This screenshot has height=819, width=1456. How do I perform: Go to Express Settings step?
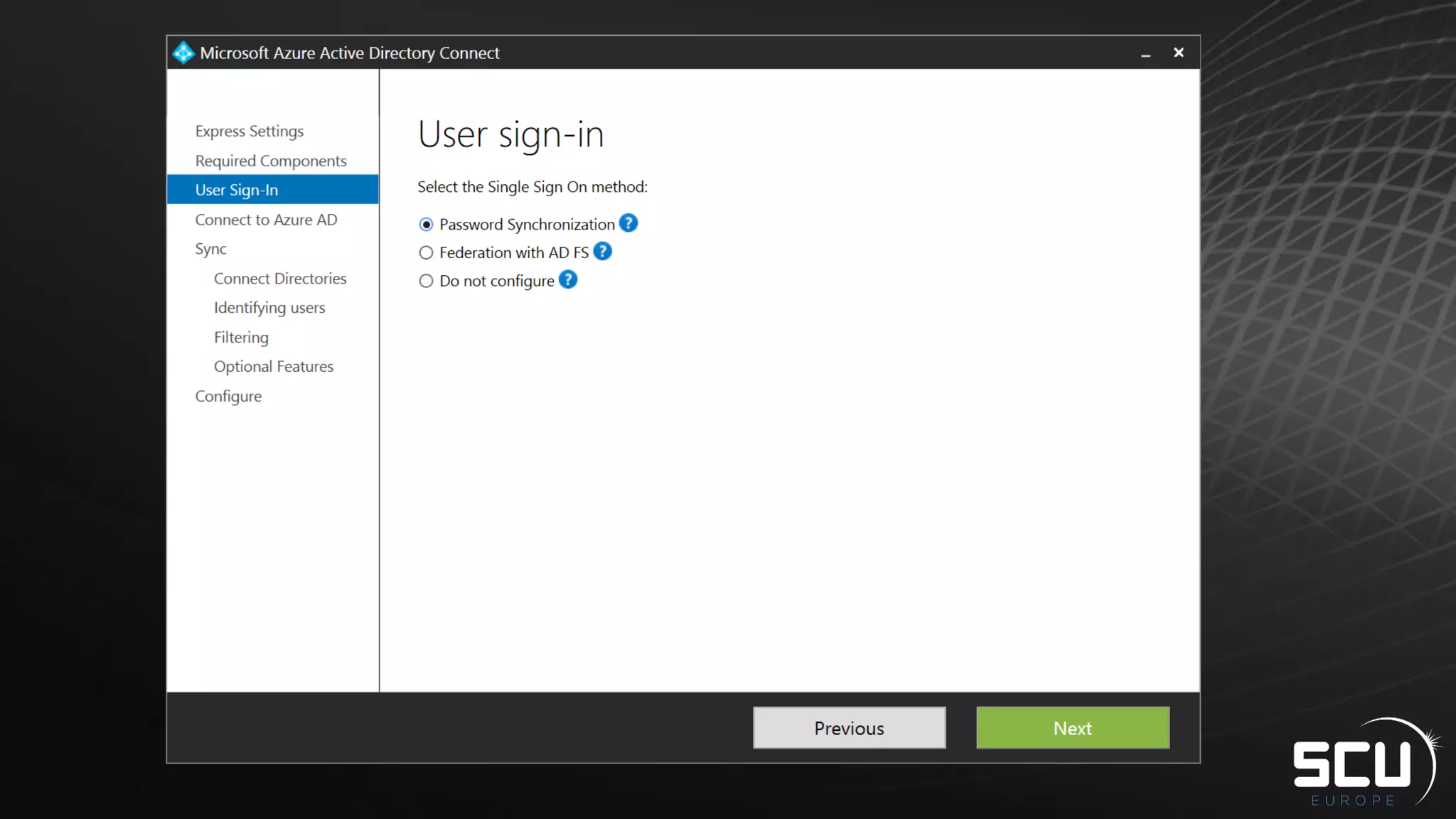coord(249,132)
